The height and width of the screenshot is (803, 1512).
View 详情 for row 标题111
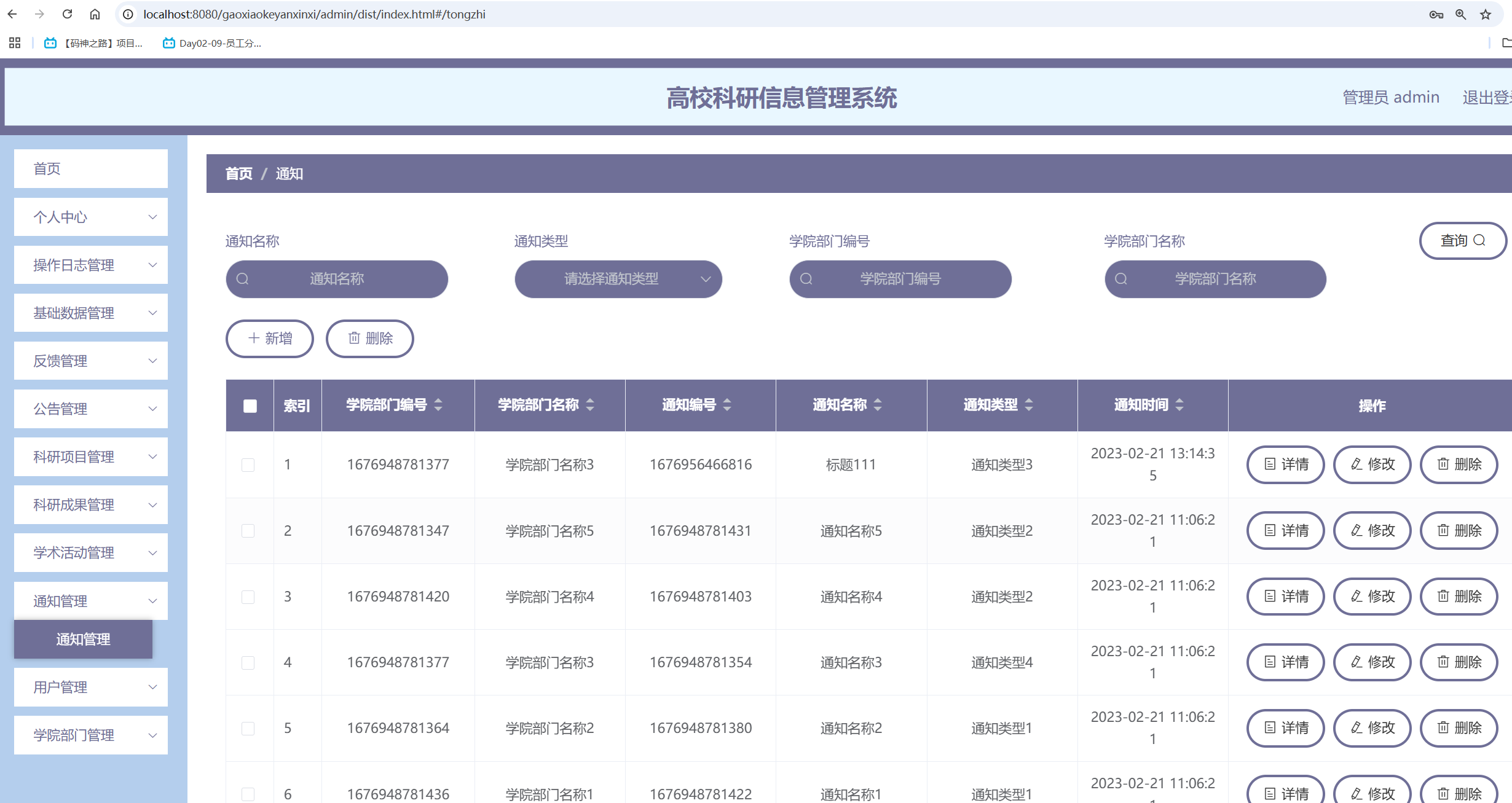1286,464
